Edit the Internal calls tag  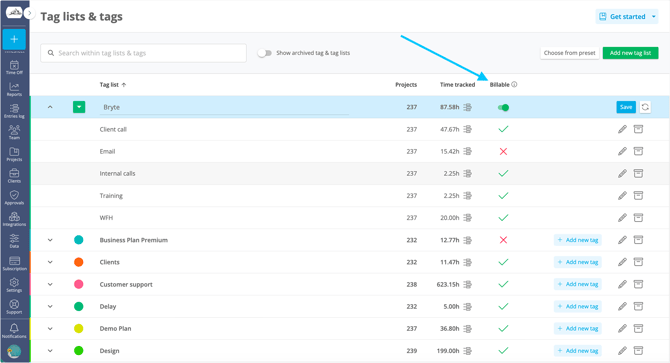(x=622, y=173)
